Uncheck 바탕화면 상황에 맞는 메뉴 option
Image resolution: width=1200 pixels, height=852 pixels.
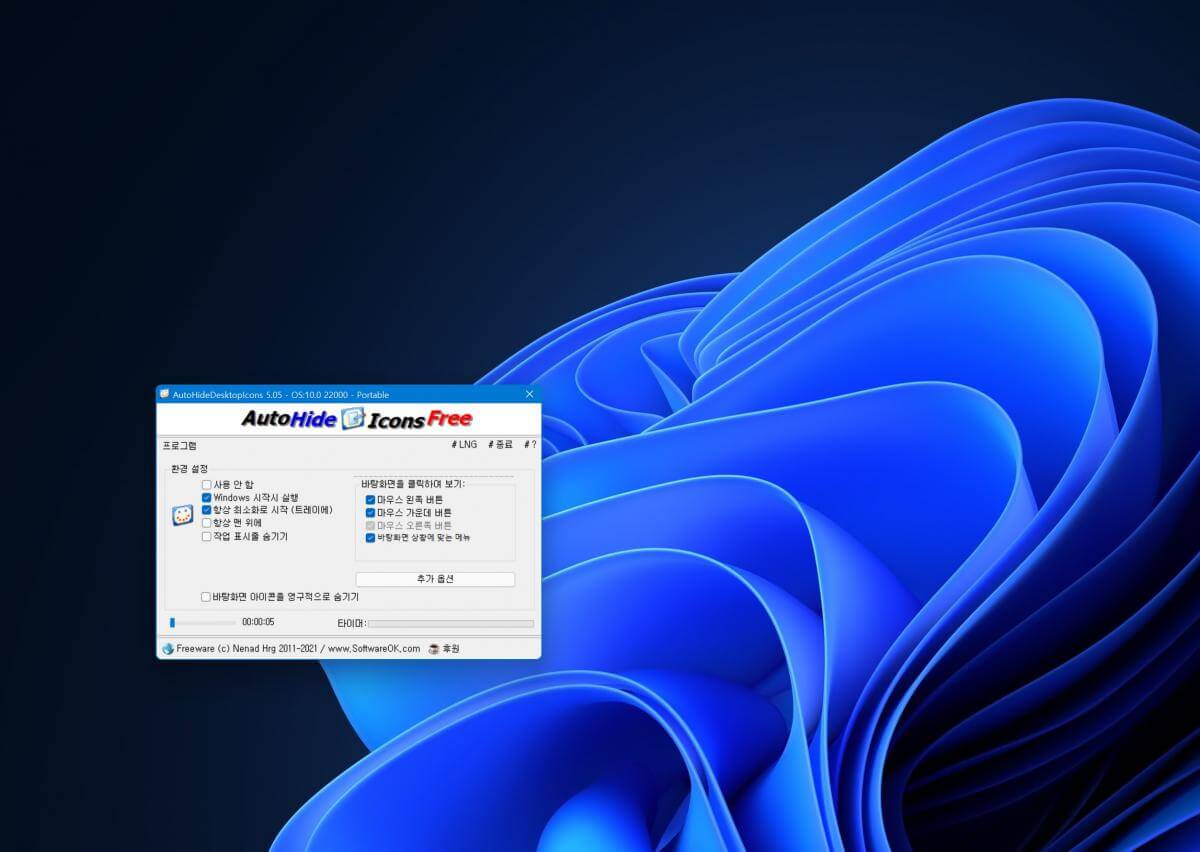tap(370, 538)
